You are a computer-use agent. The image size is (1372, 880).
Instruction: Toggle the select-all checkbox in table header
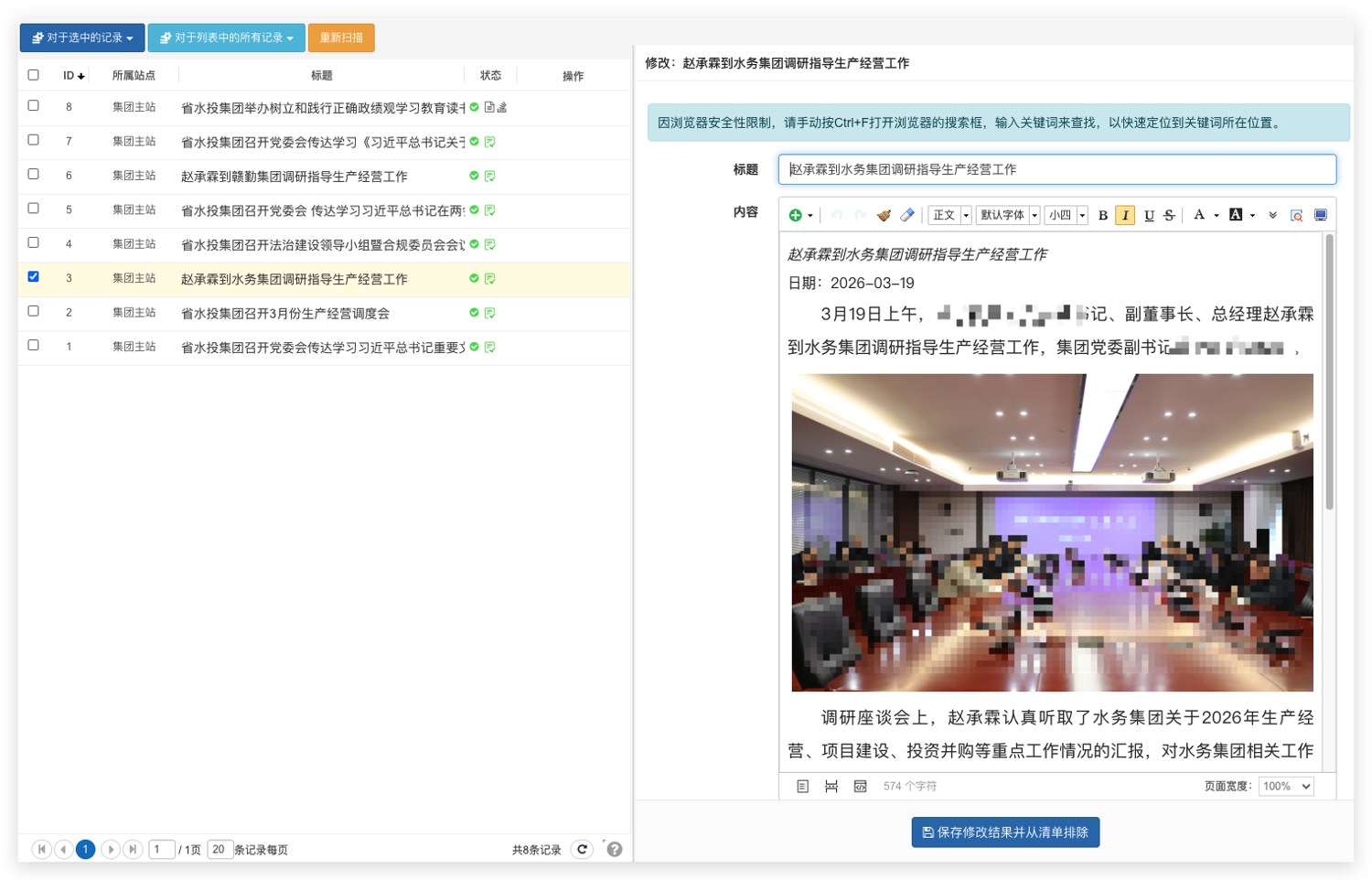pos(34,75)
